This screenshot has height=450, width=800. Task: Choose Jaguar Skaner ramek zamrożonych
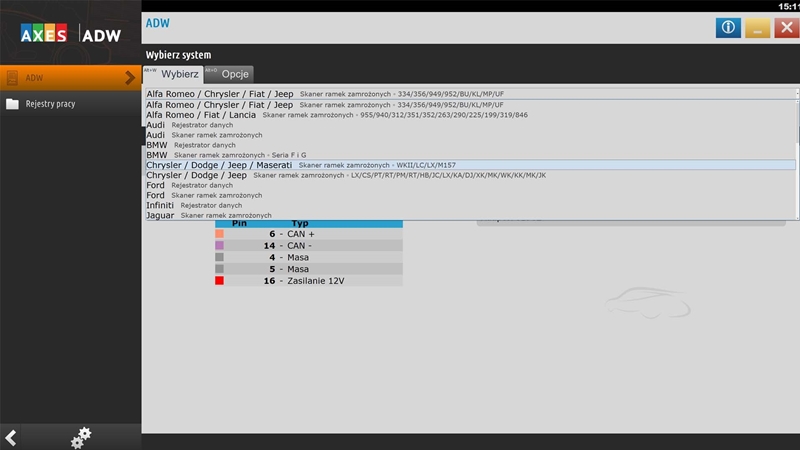[x=470, y=215]
